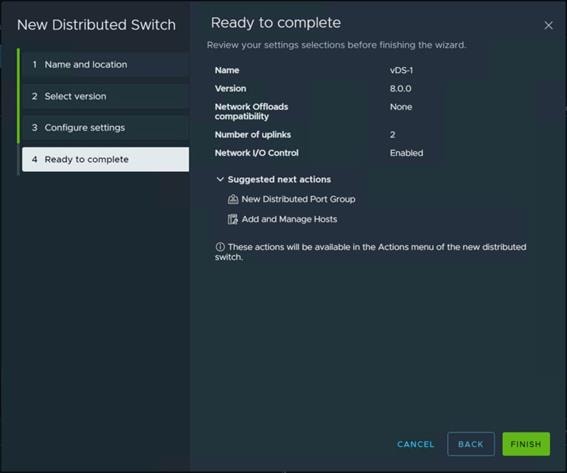Click the Network Offloads compatibility label

[x=251, y=111]
